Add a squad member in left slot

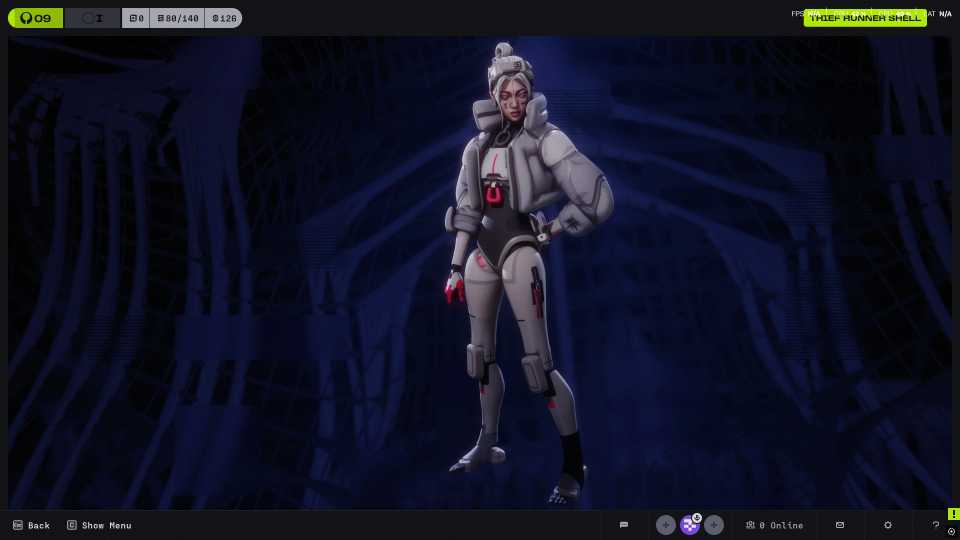[665, 525]
